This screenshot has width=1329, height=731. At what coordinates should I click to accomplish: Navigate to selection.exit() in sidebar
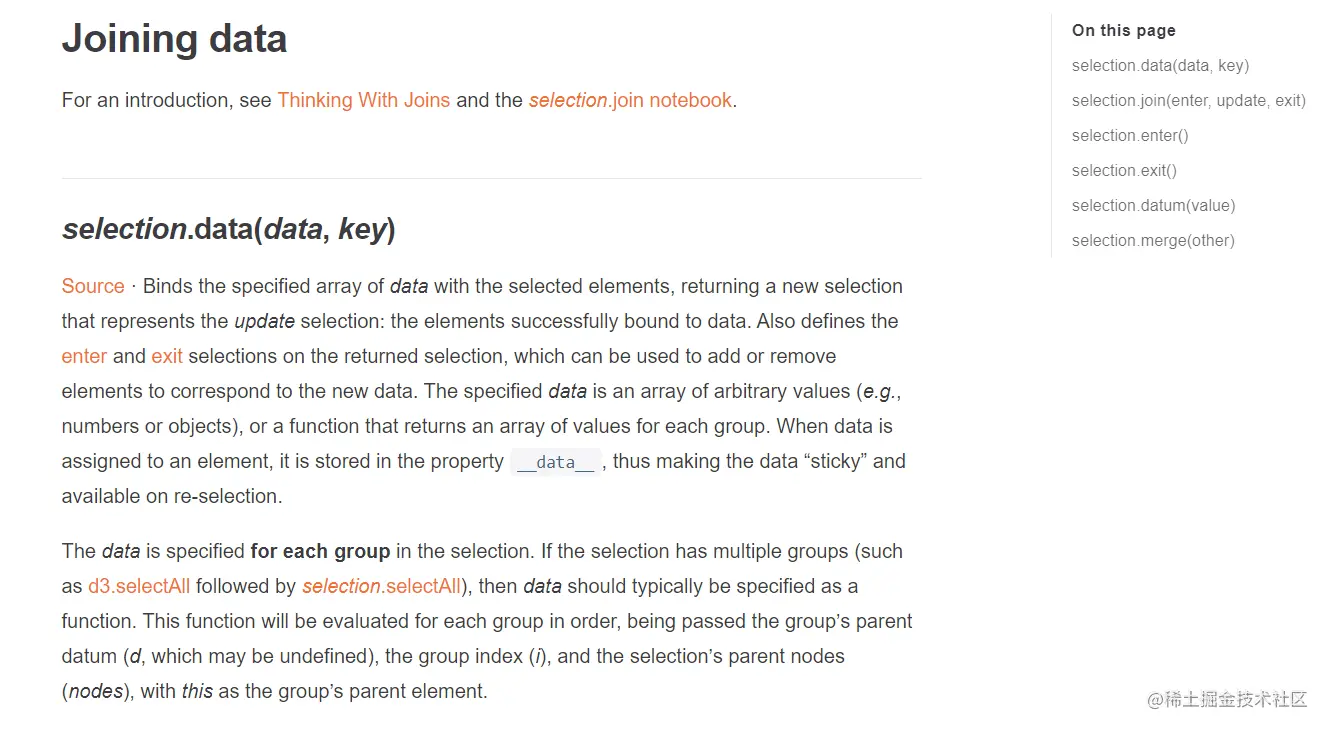tap(1124, 170)
